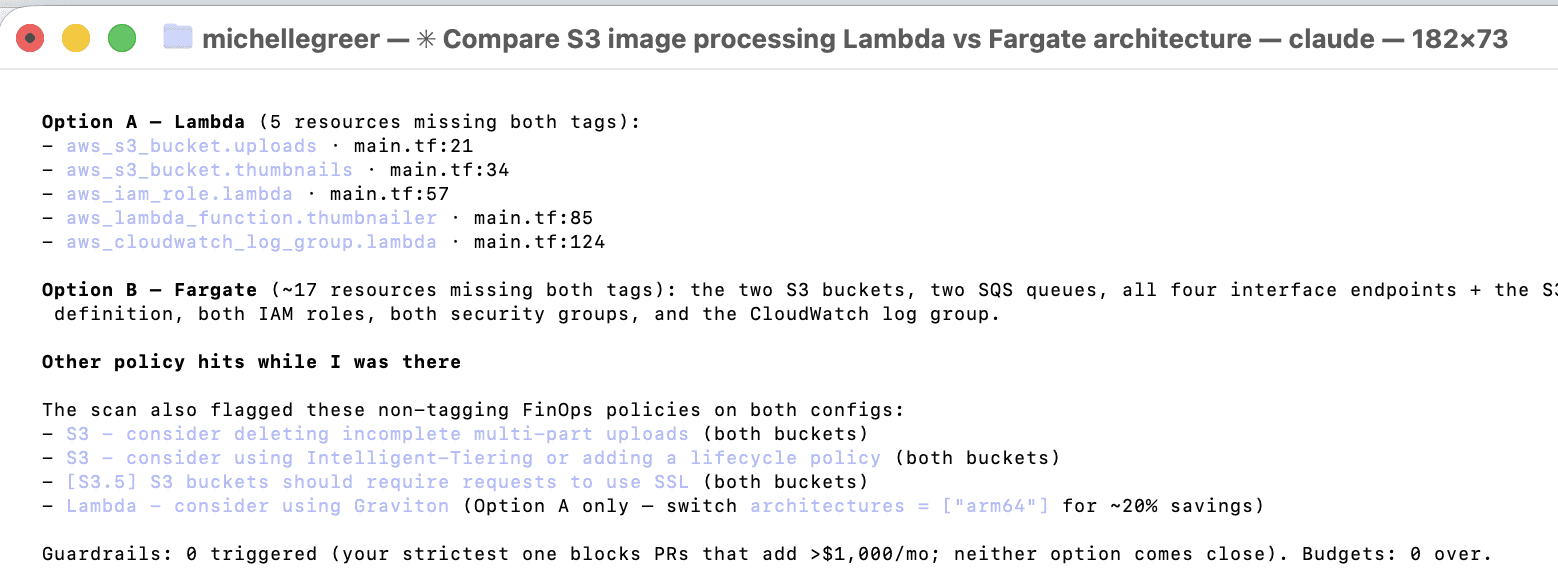Click the aws_iam_role.lambda link

click(x=179, y=194)
